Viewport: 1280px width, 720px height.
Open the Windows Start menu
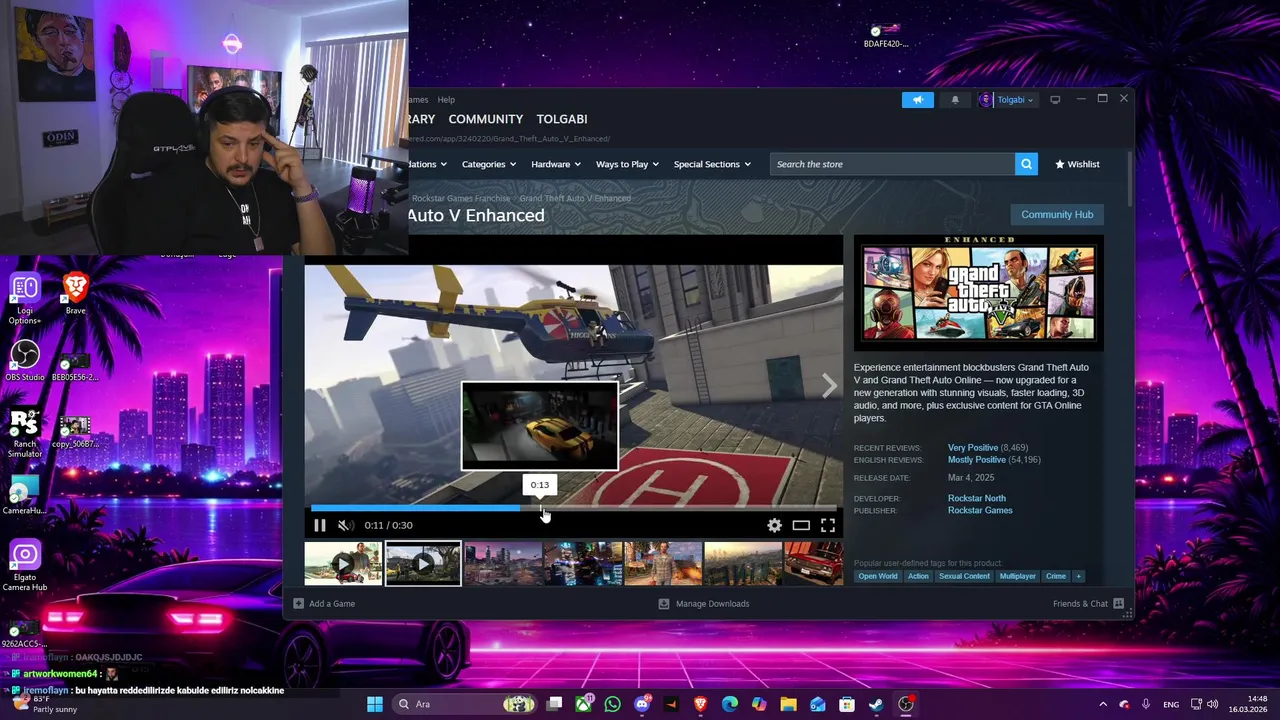(375, 704)
